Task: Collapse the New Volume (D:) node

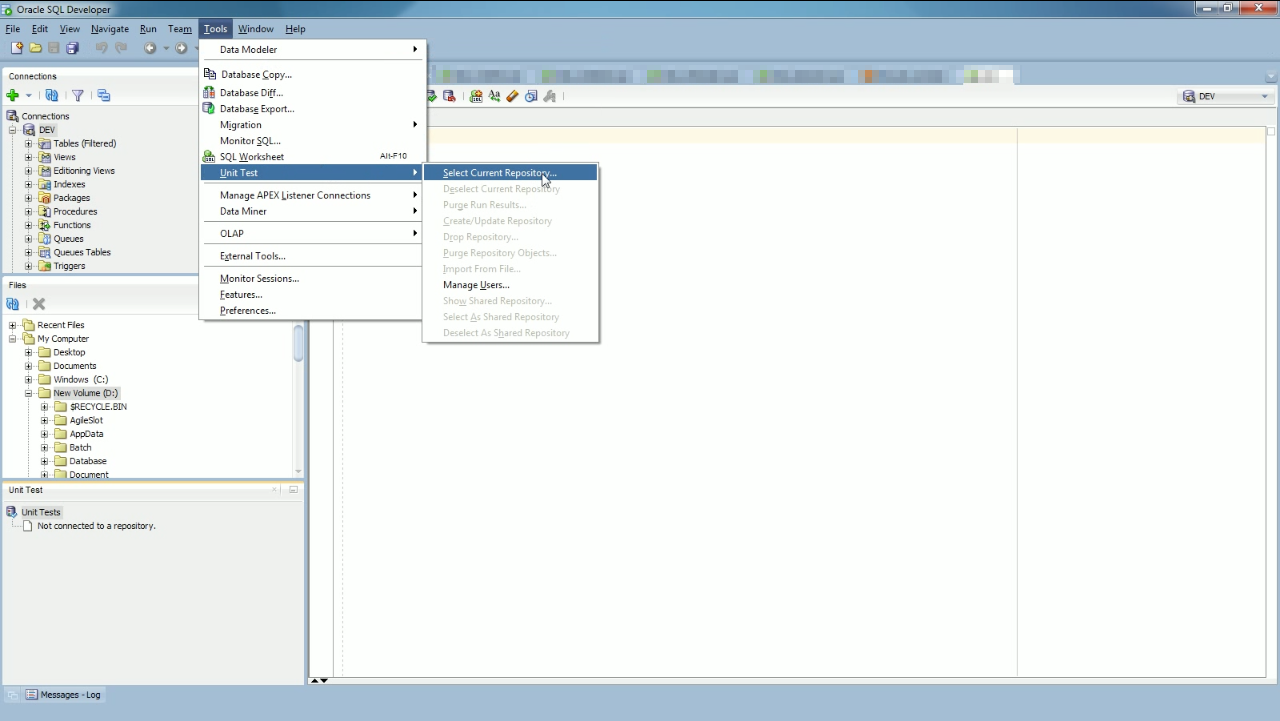Action: [29, 393]
